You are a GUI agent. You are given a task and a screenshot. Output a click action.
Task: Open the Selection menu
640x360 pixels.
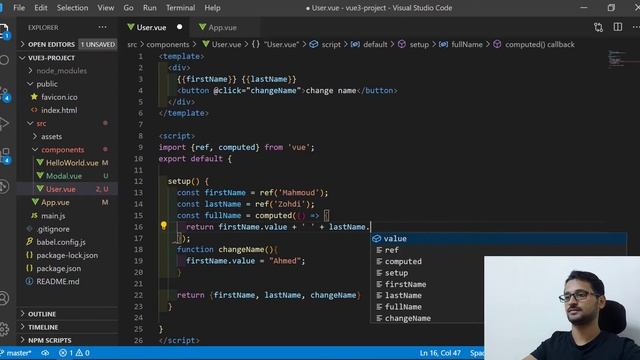(72, 8)
